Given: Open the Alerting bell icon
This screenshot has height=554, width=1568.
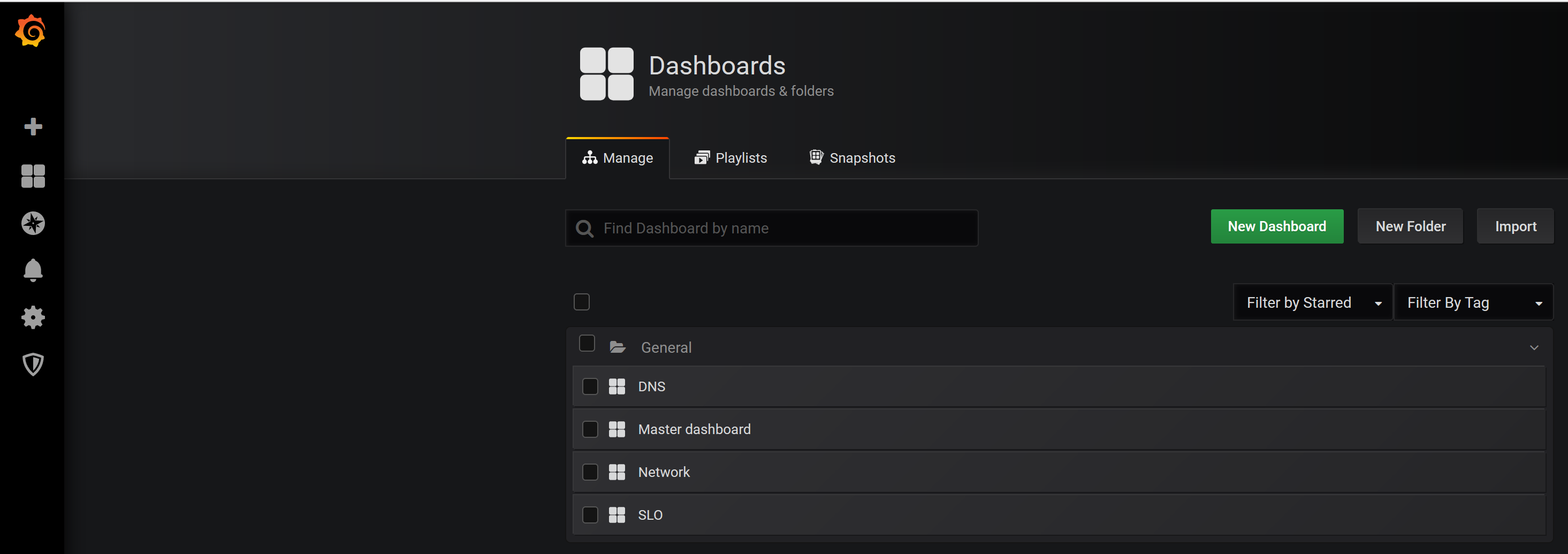Looking at the screenshot, I should [33, 270].
